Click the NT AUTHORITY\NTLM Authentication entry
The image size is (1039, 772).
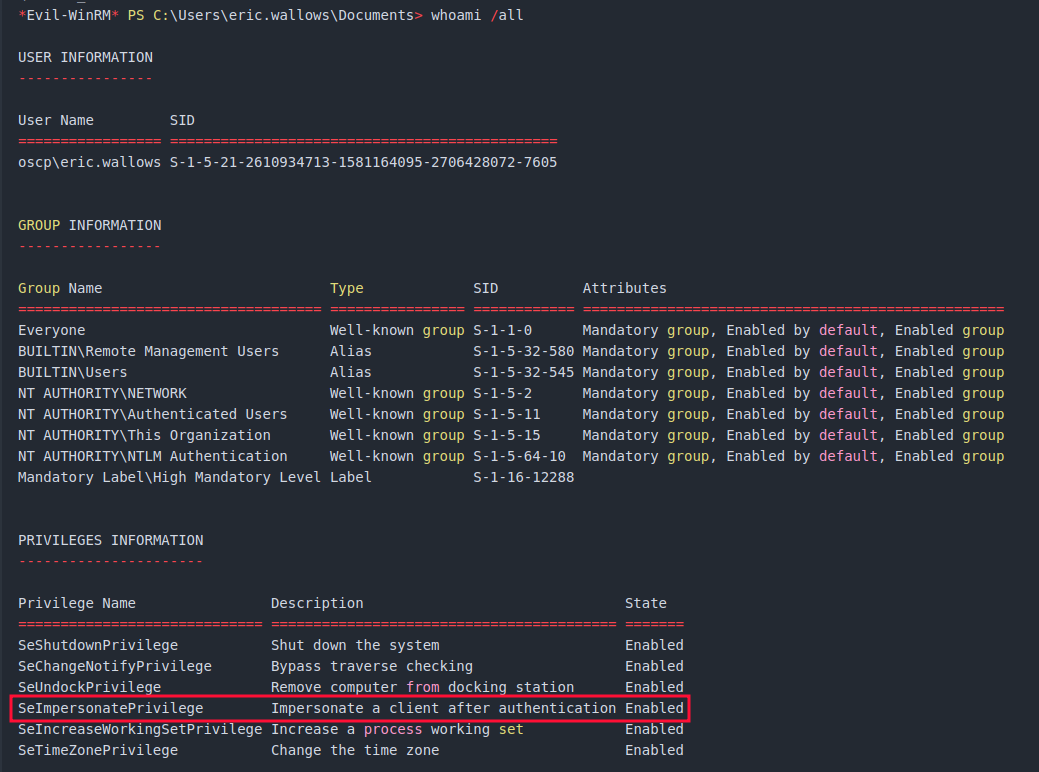[152, 456]
